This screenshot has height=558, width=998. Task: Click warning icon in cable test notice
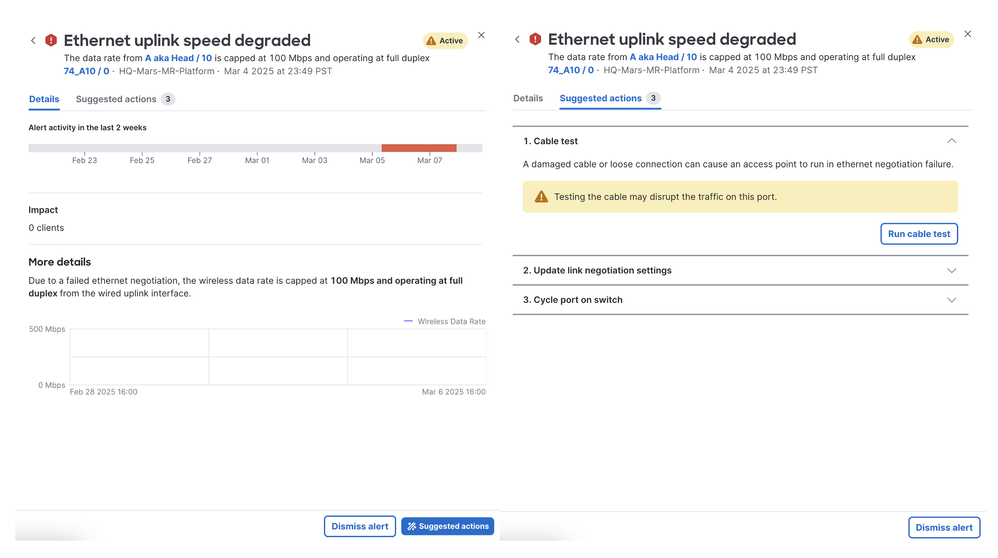point(541,197)
